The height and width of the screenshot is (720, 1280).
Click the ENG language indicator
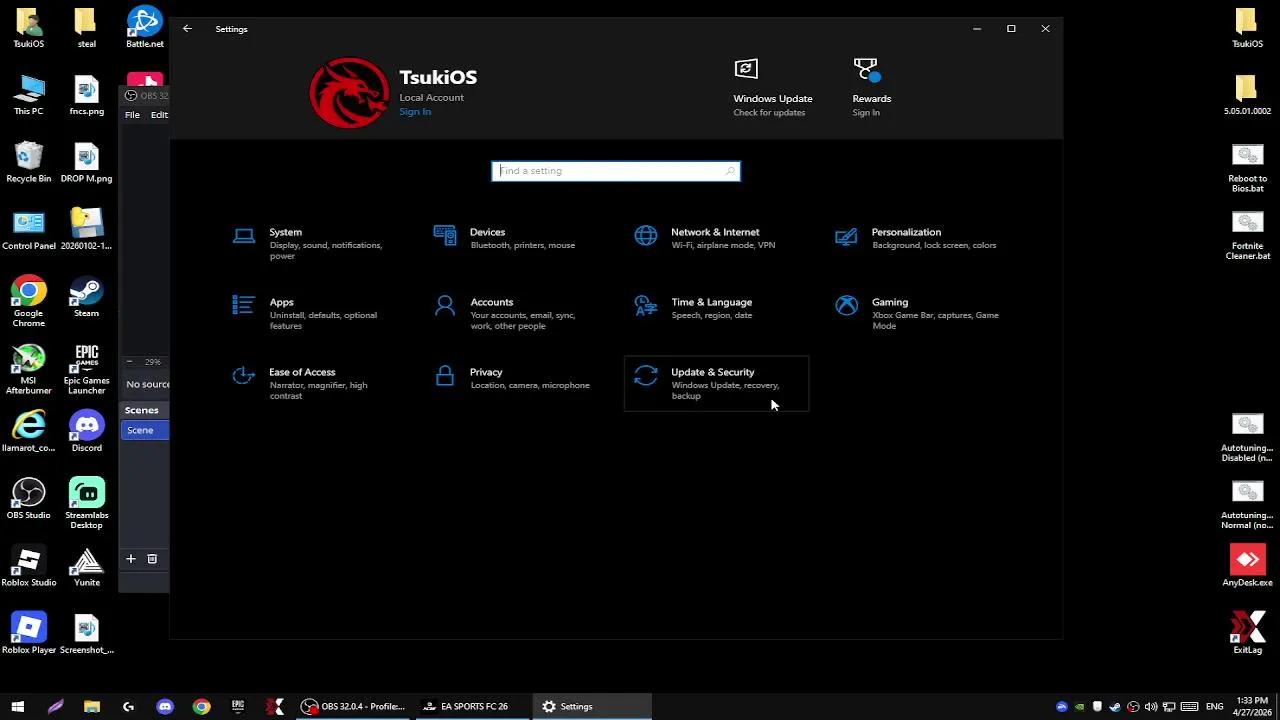point(1214,706)
